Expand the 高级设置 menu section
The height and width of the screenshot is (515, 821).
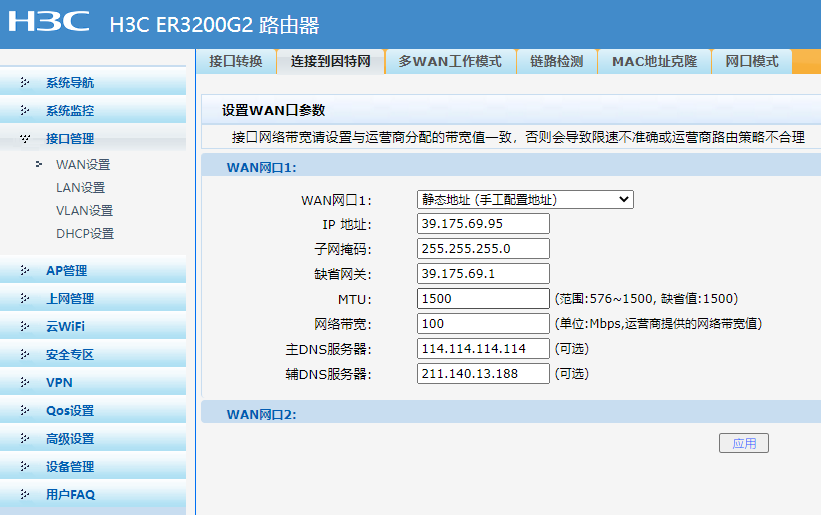pos(93,438)
